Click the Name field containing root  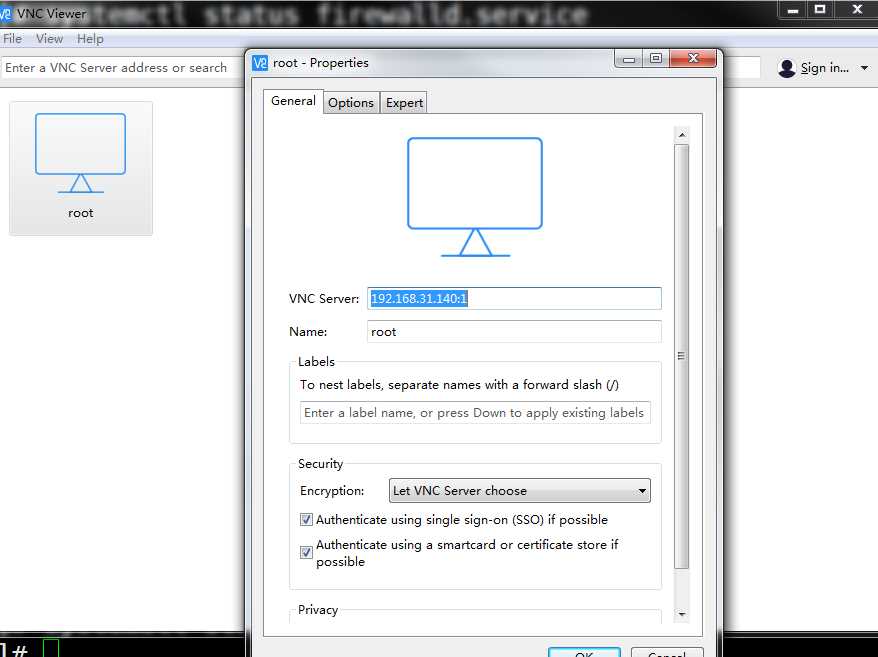(514, 332)
